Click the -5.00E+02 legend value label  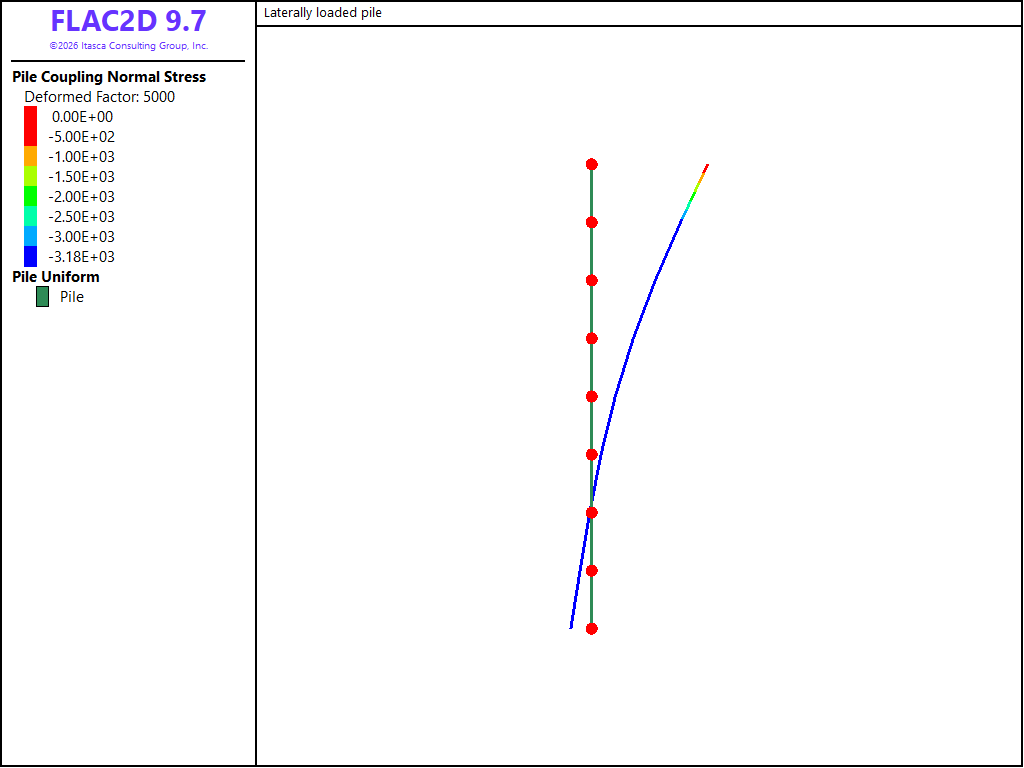coord(82,136)
